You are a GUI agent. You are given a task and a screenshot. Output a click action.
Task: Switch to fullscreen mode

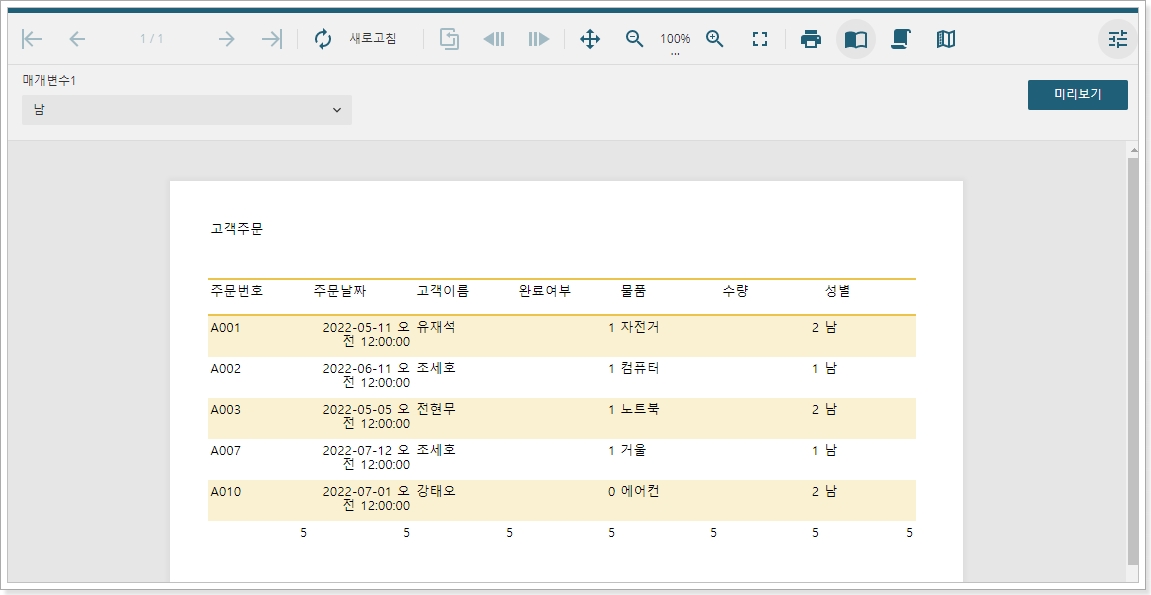(x=760, y=39)
